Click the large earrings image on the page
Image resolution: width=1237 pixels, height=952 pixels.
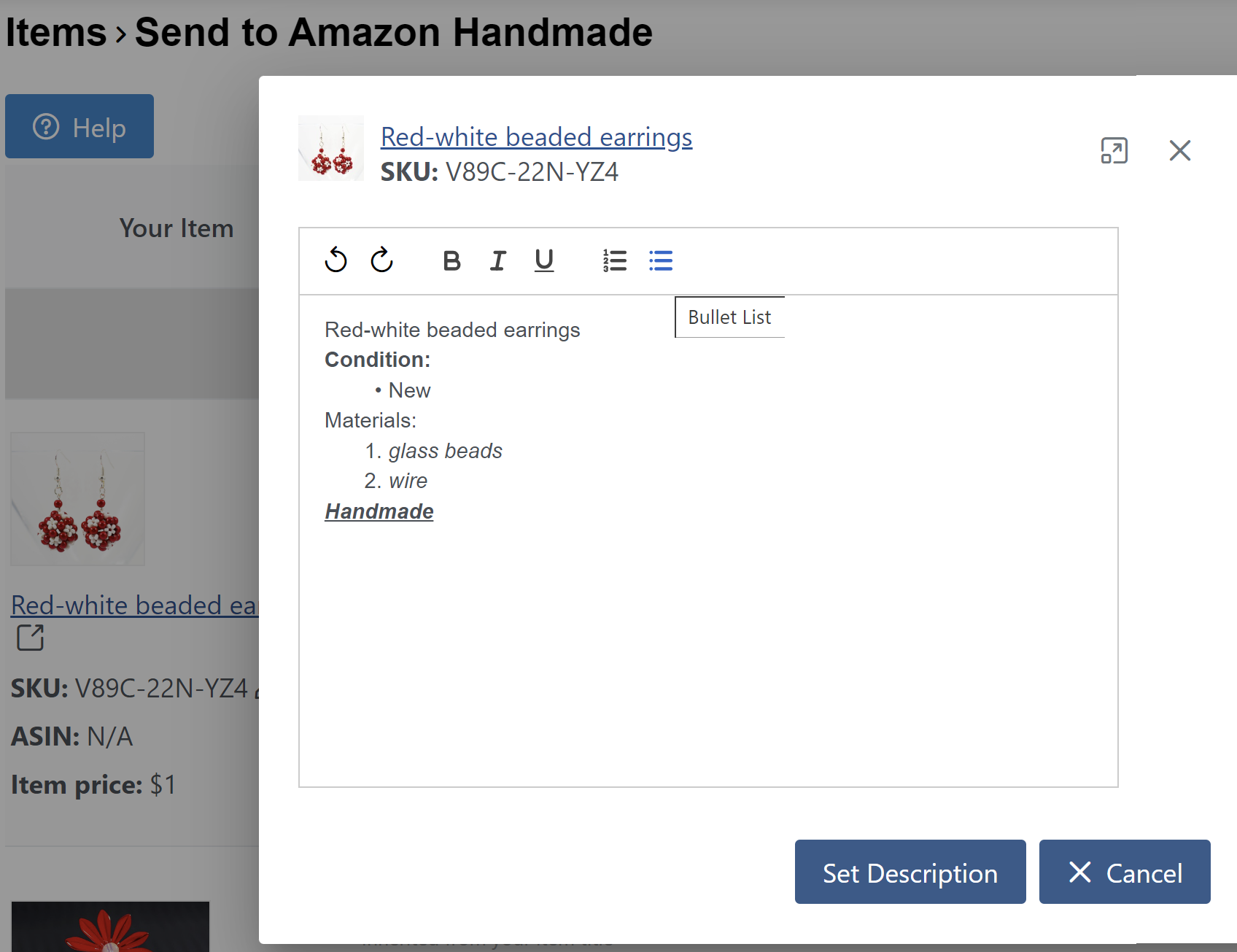click(x=78, y=499)
